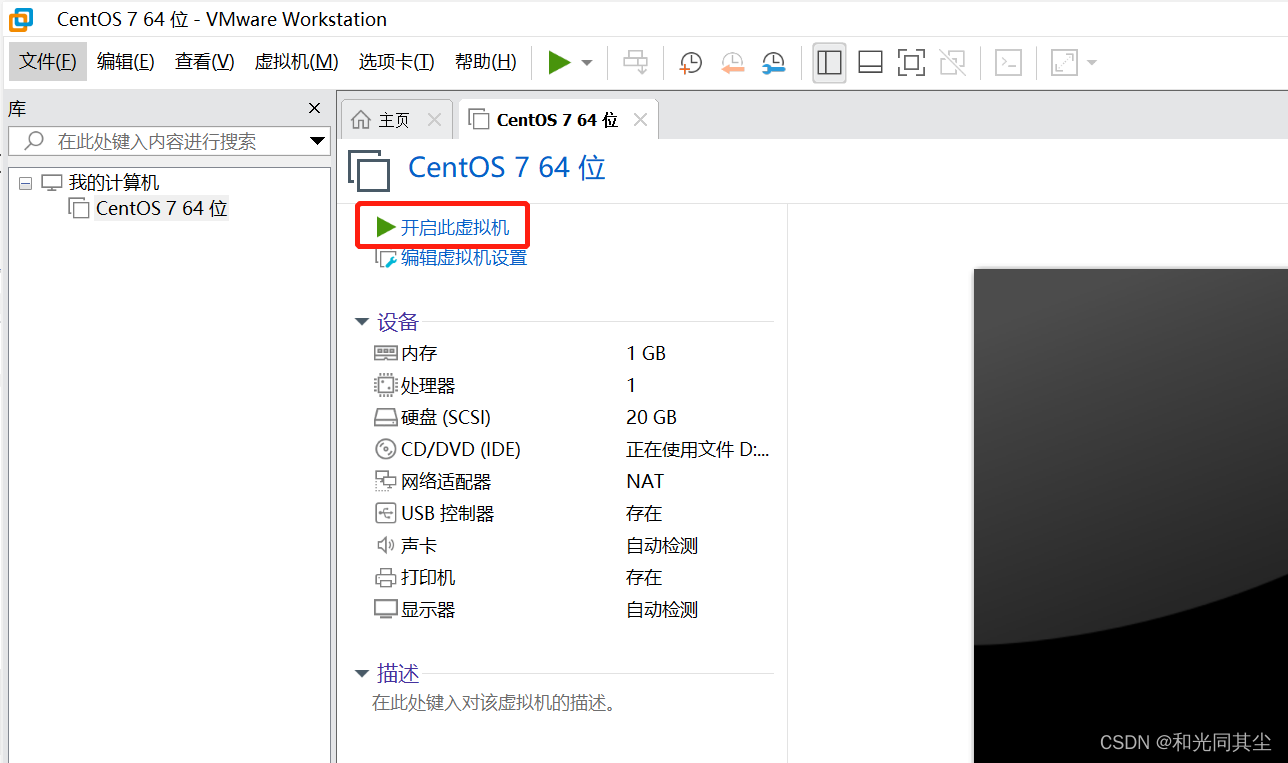Click the virtual machine preview screen
This screenshot has height=763, width=1288.
click(1131, 515)
